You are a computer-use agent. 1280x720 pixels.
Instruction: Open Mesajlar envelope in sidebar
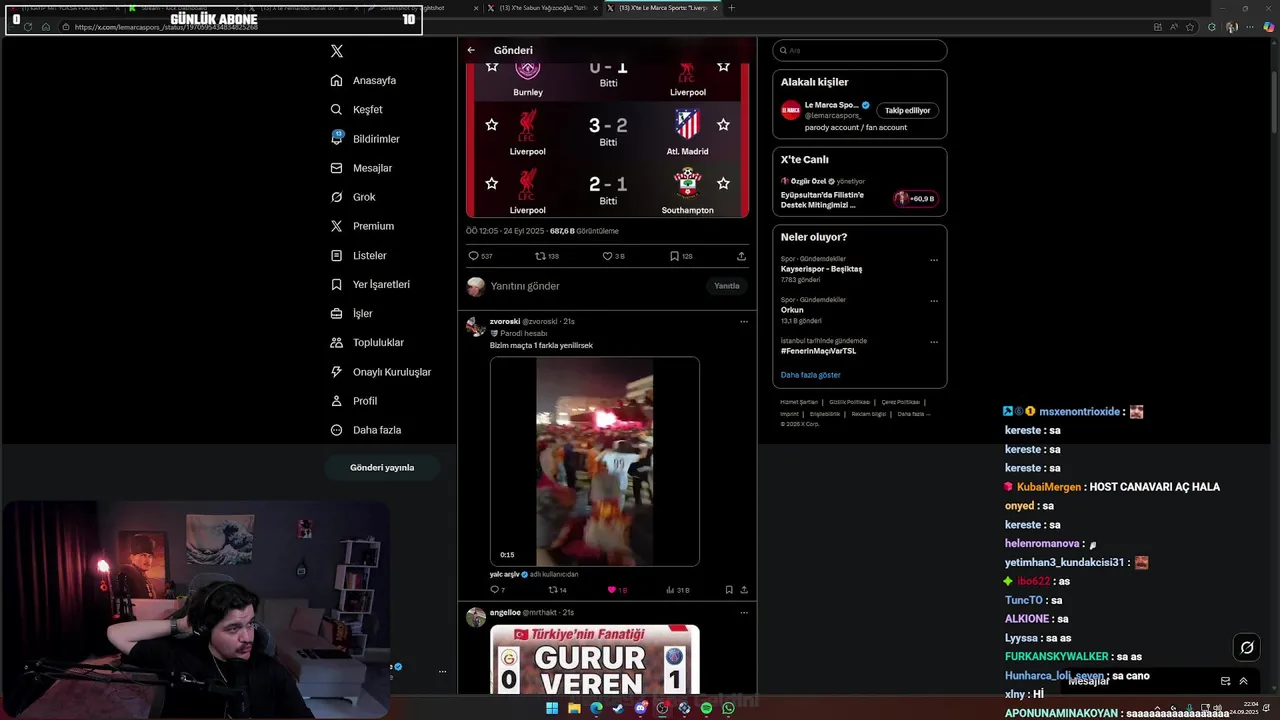click(x=337, y=168)
